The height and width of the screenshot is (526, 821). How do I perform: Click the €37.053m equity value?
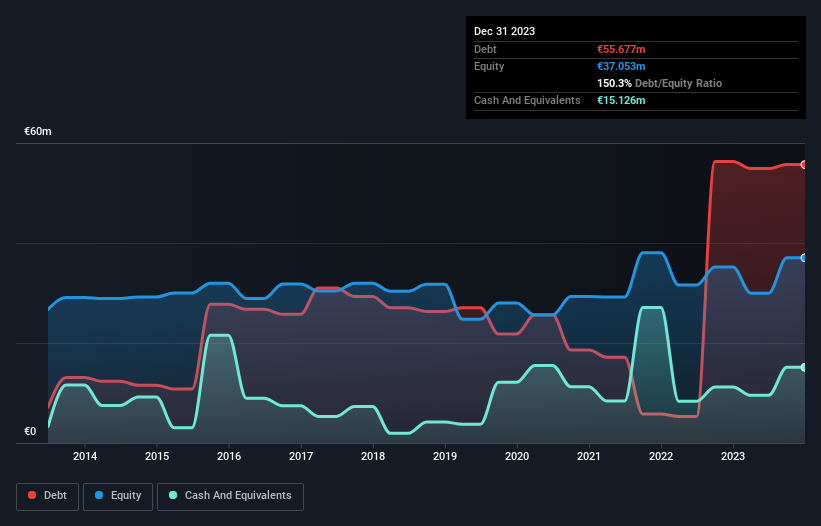coord(621,66)
